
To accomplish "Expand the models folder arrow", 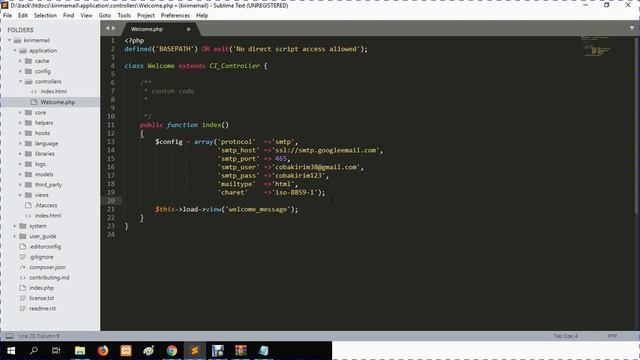I will click(x=20, y=174).
